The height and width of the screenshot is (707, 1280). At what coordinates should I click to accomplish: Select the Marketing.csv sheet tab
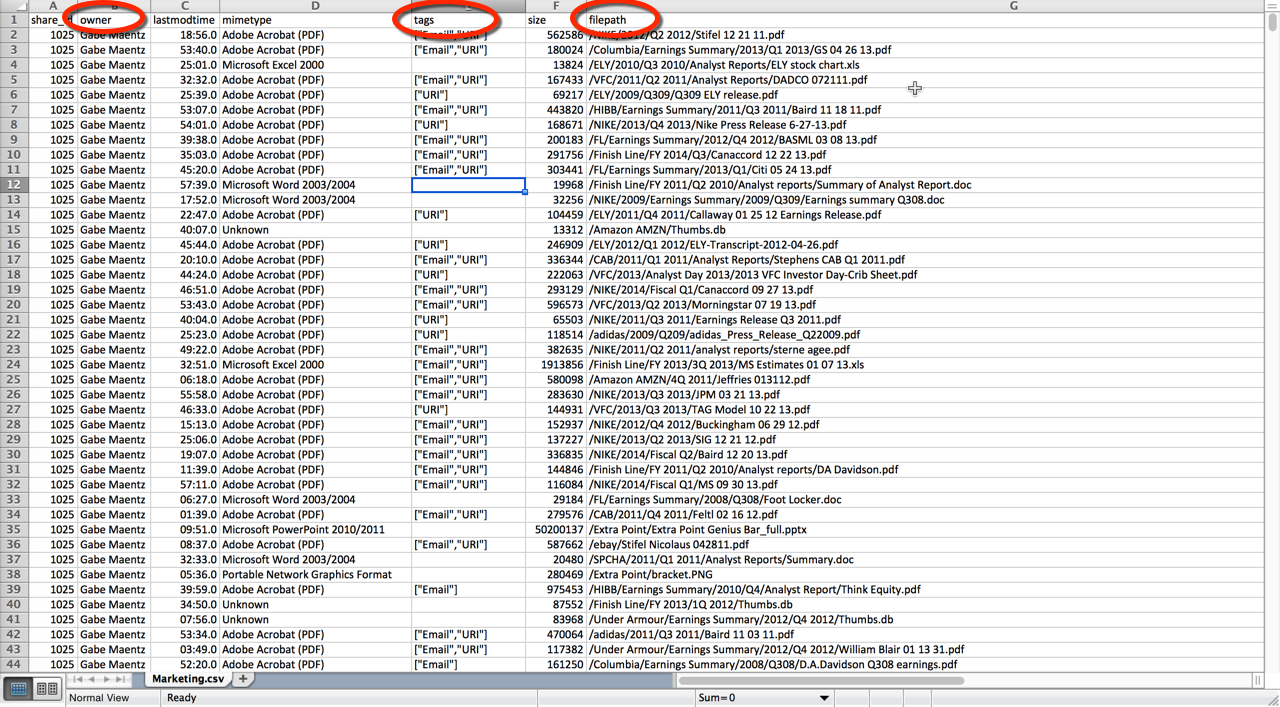pyautogui.click(x=188, y=679)
